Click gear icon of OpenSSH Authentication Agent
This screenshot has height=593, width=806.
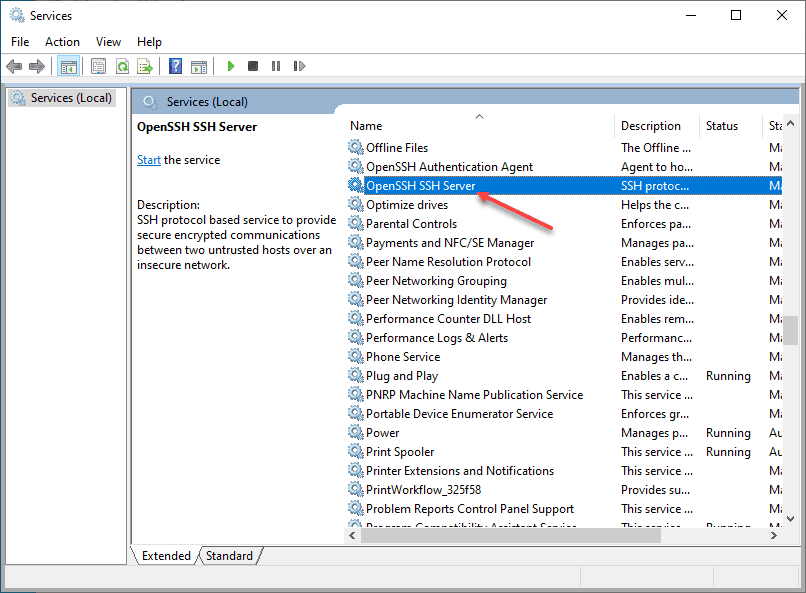356,166
